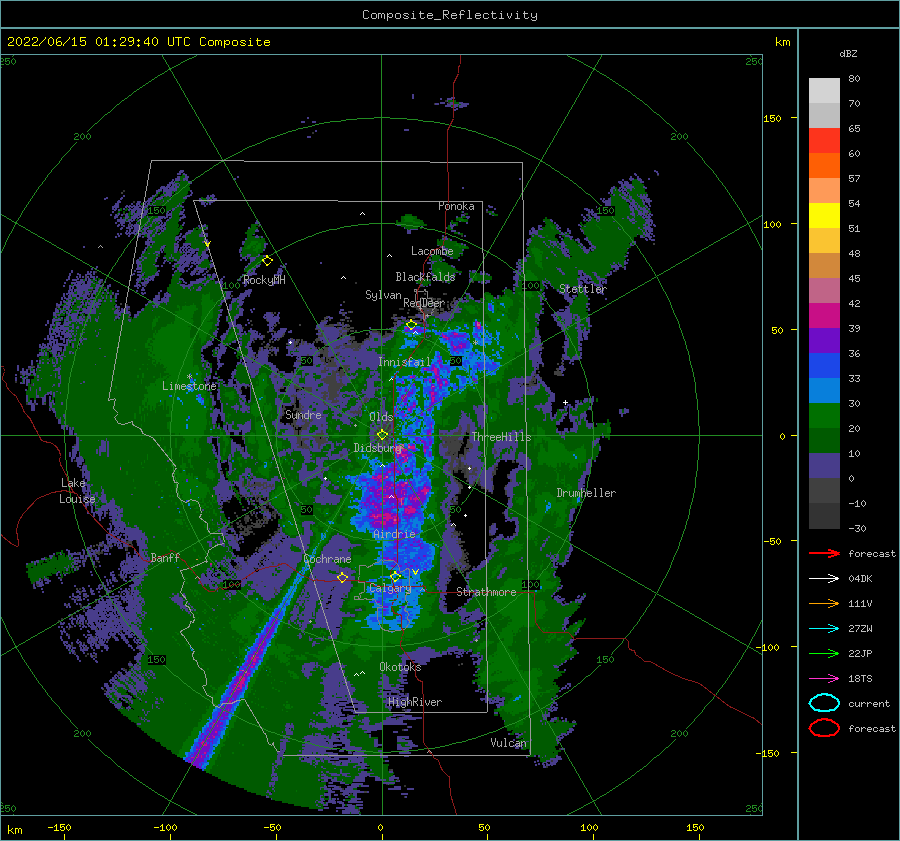Click the Vulcan town label
The image size is (900, 841).
pos(508,742)
